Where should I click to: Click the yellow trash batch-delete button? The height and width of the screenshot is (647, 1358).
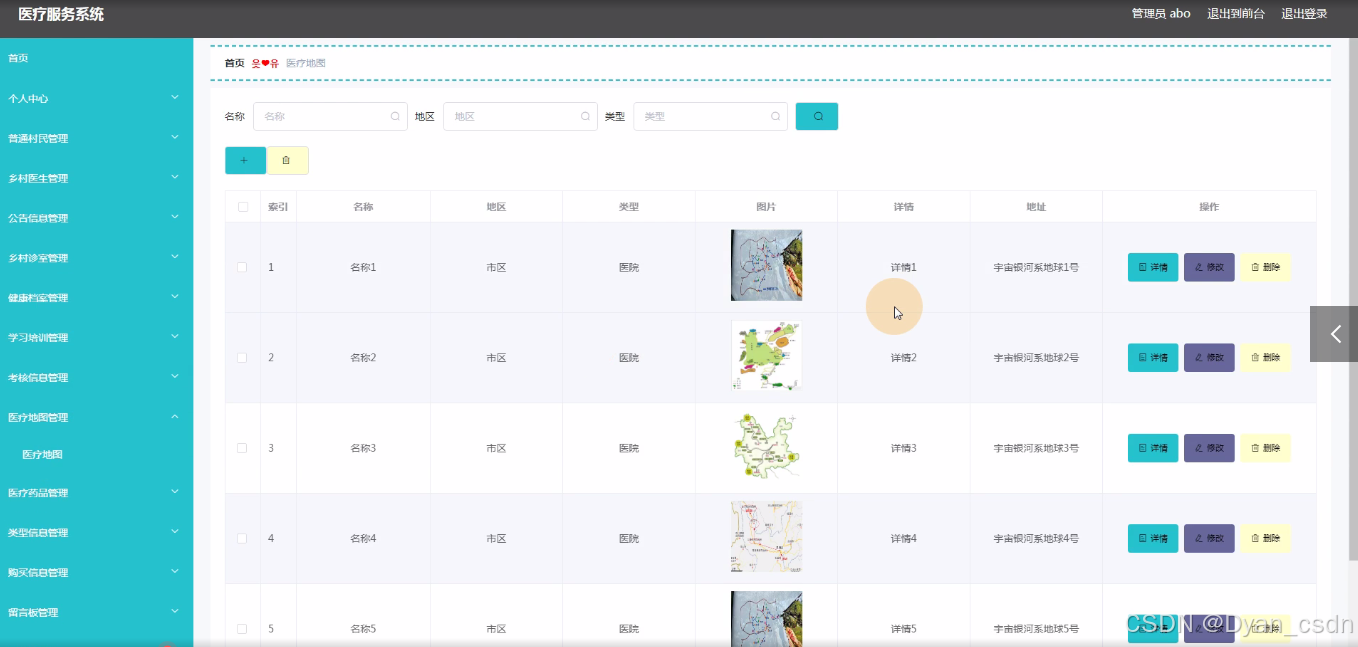[287, 160]
